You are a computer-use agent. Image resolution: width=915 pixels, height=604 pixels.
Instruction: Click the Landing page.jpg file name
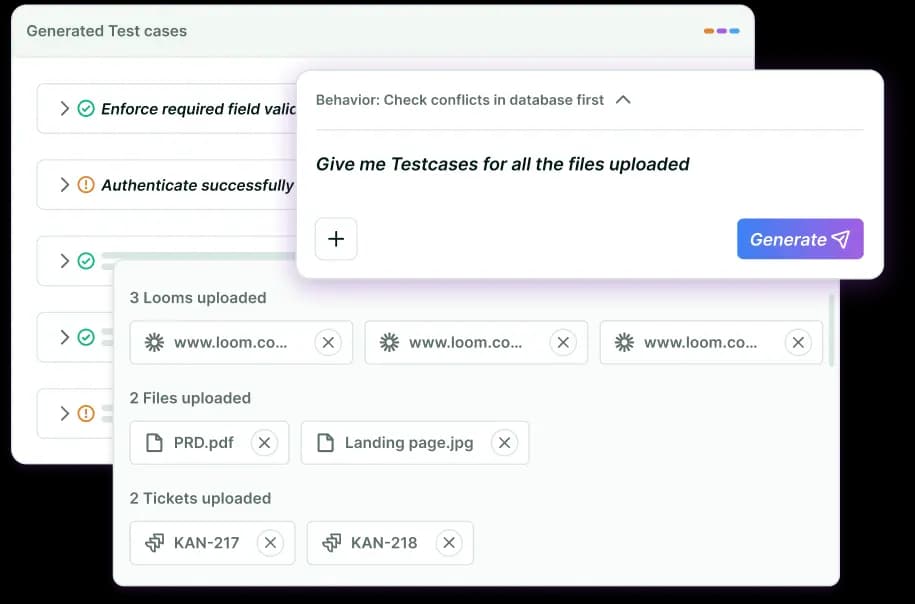click(x=409, y=443)
